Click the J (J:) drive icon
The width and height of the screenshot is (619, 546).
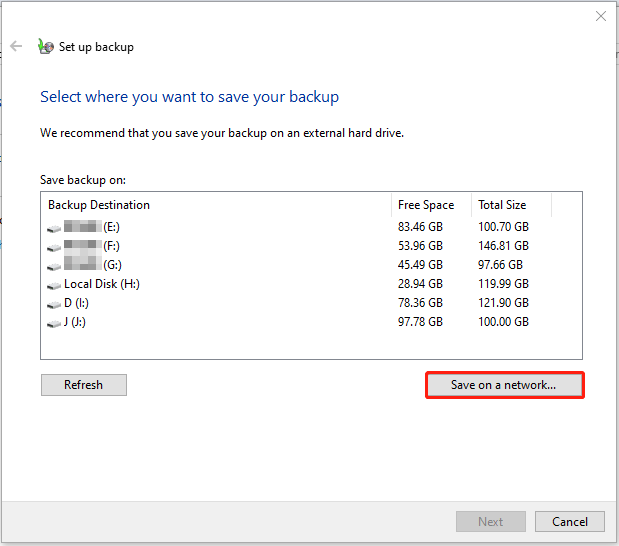(54, 323)
